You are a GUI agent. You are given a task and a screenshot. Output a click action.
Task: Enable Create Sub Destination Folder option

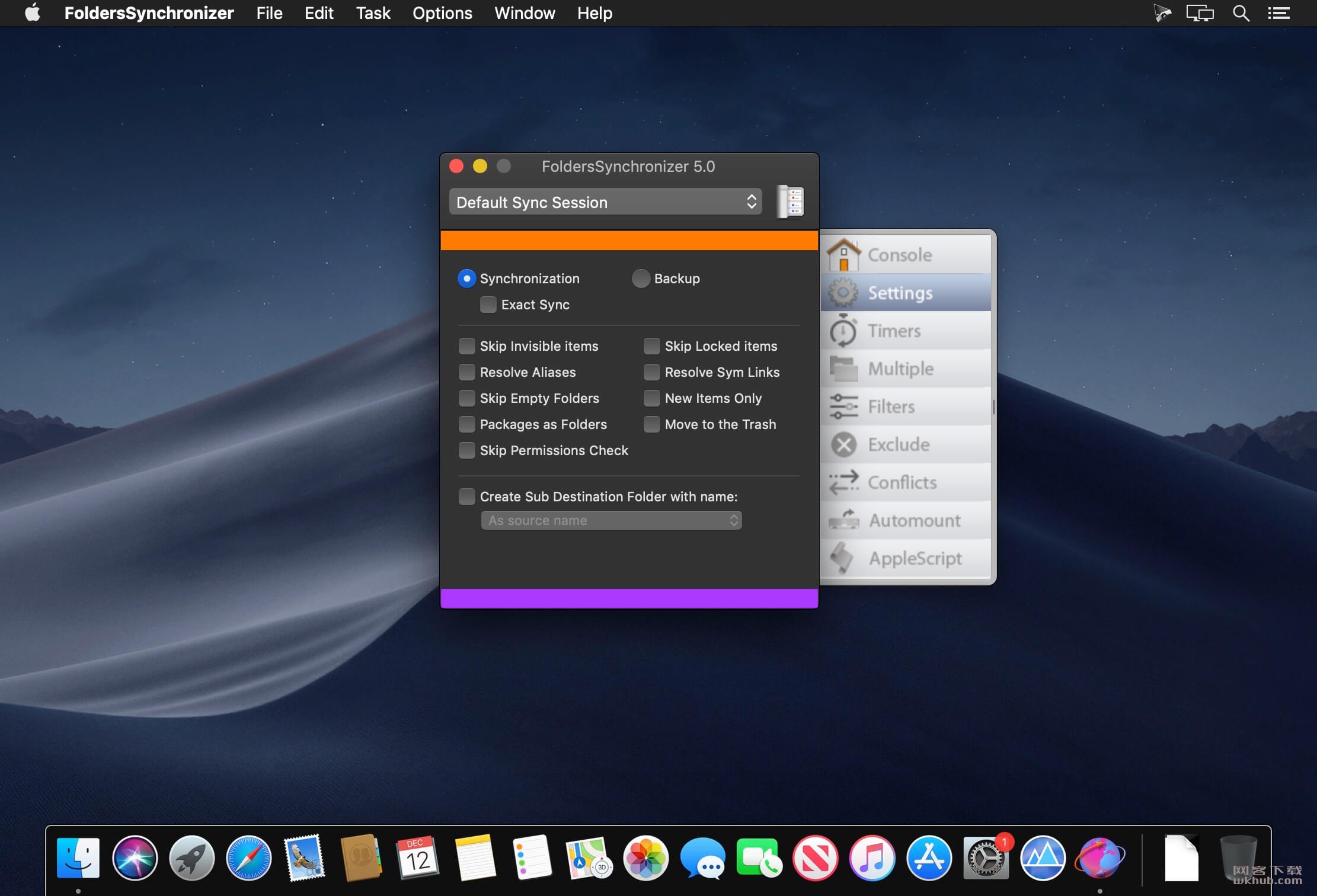[467, 497]
